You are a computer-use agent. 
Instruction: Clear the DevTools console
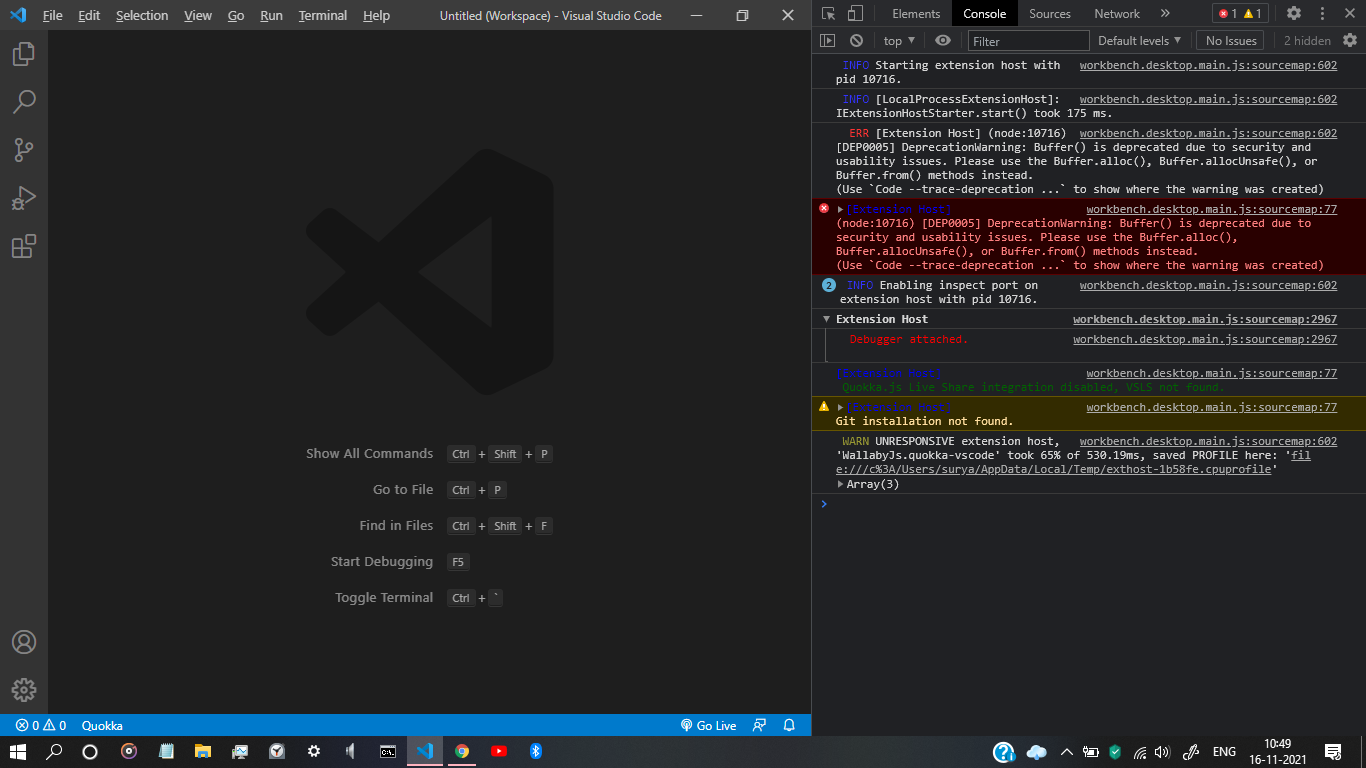click(x=856, y=40)
